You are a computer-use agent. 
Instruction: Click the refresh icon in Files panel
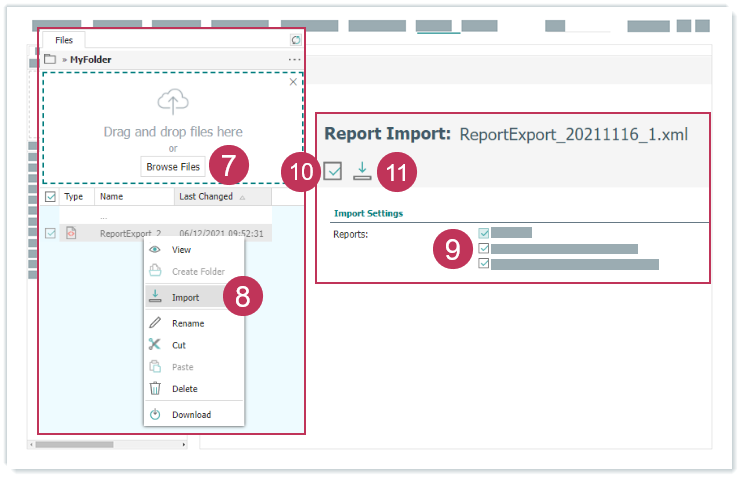coord(295,40)
